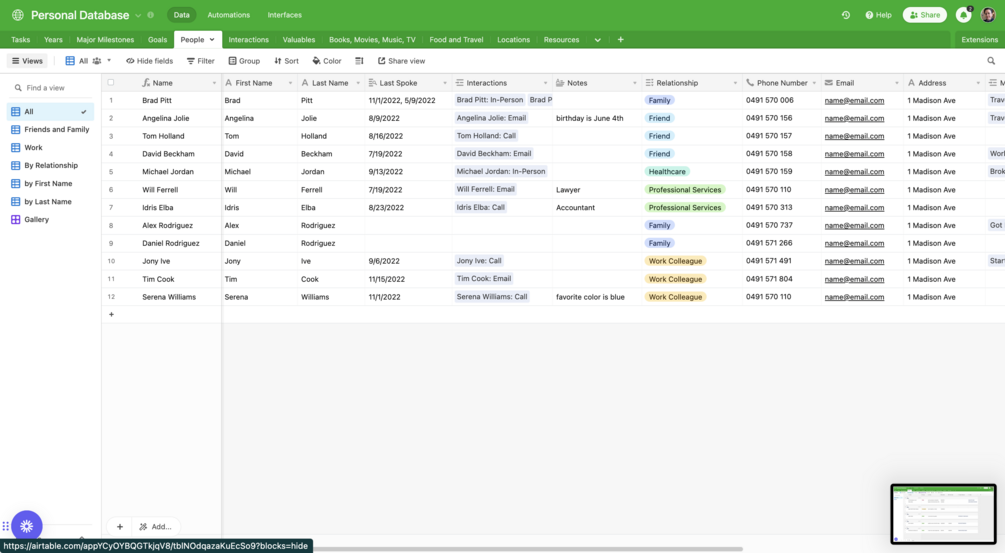1005x553 pixels.
Task: Click base info icon next to title
Action: [151, 15]
